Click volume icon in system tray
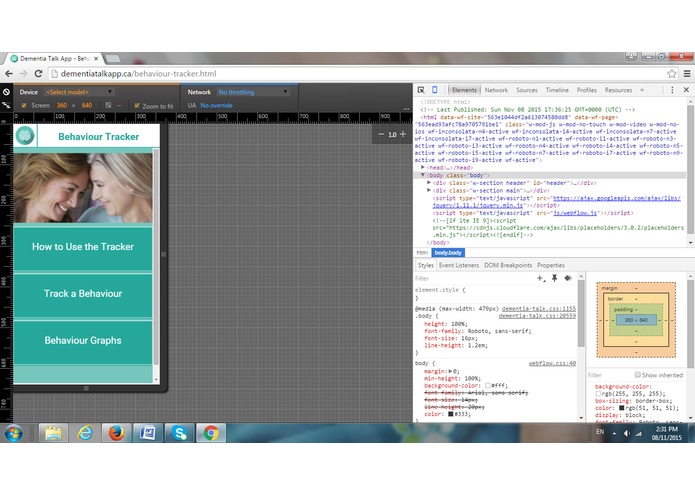695x494 pixels. click(626, 433)
